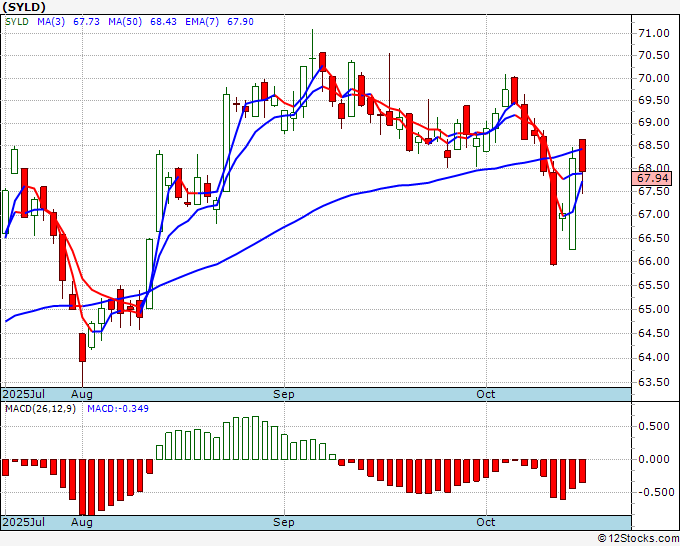Image resolution: width=680 pixels, height=546 pixels.
Task: Click Oct on price chart time axis
Action: click(x=486, y=394)
